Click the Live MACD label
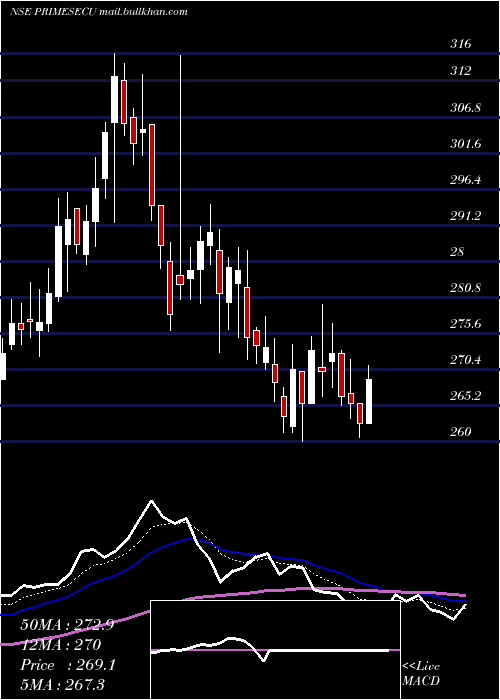Screen dimensions: 500x700 pos(421,673)
